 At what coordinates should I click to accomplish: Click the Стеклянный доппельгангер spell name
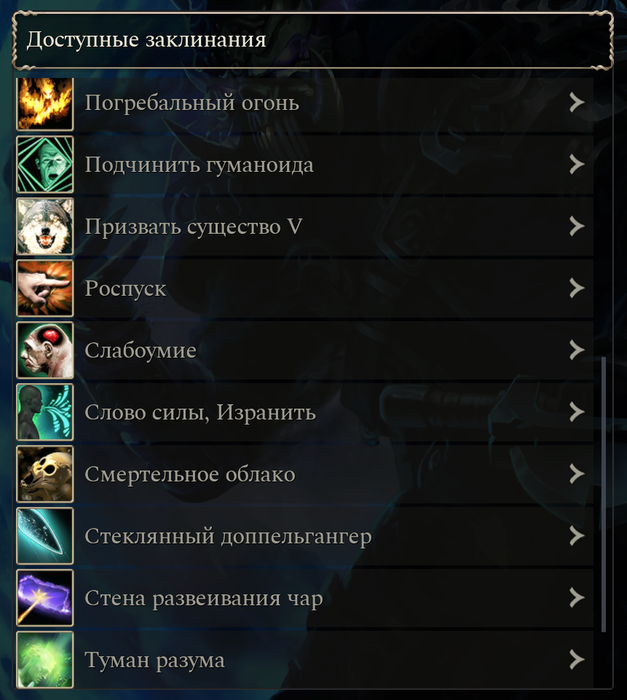click(228, 536)
